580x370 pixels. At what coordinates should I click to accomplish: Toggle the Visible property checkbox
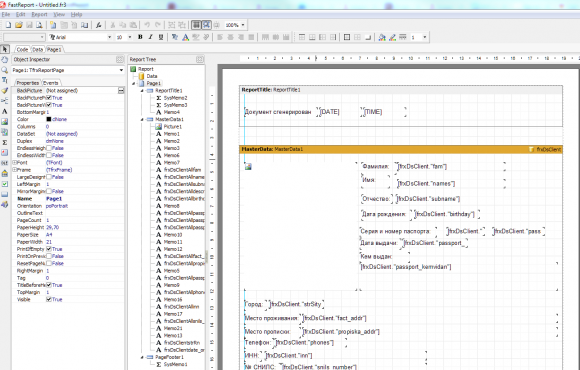tap(48, 300)
